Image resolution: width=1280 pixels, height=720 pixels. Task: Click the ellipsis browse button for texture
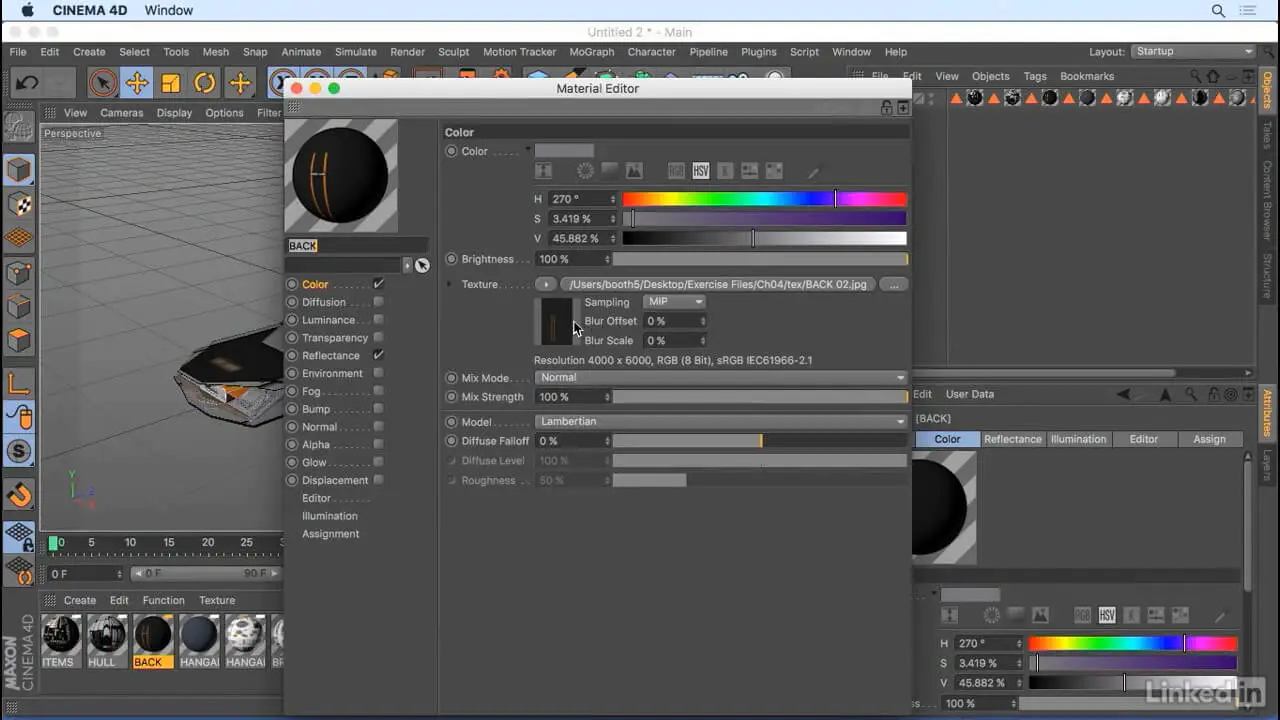(x=894, y=285)
